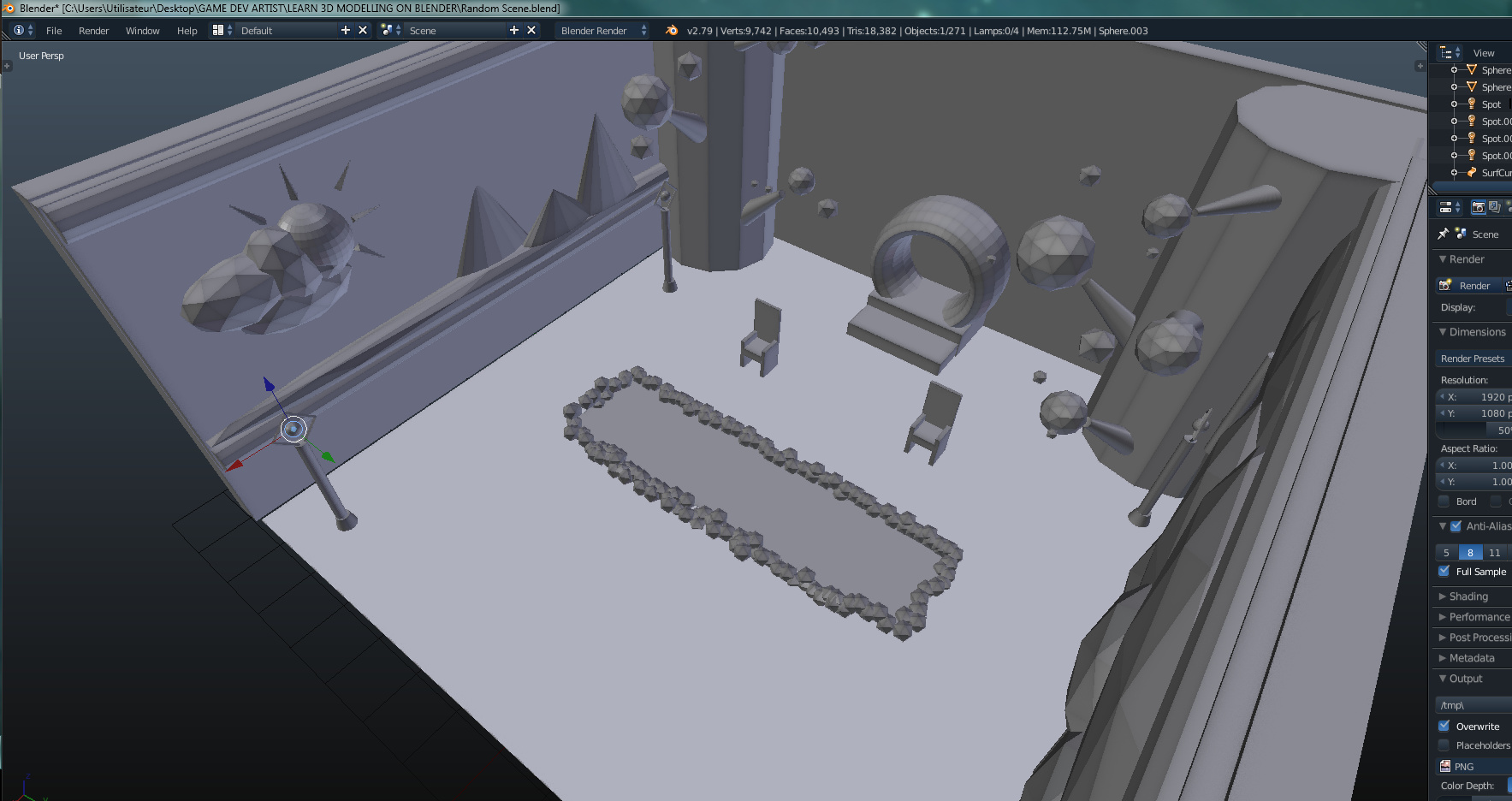
Task: Set anti-aliasing samples to 8
Action: pos(1470,553)
